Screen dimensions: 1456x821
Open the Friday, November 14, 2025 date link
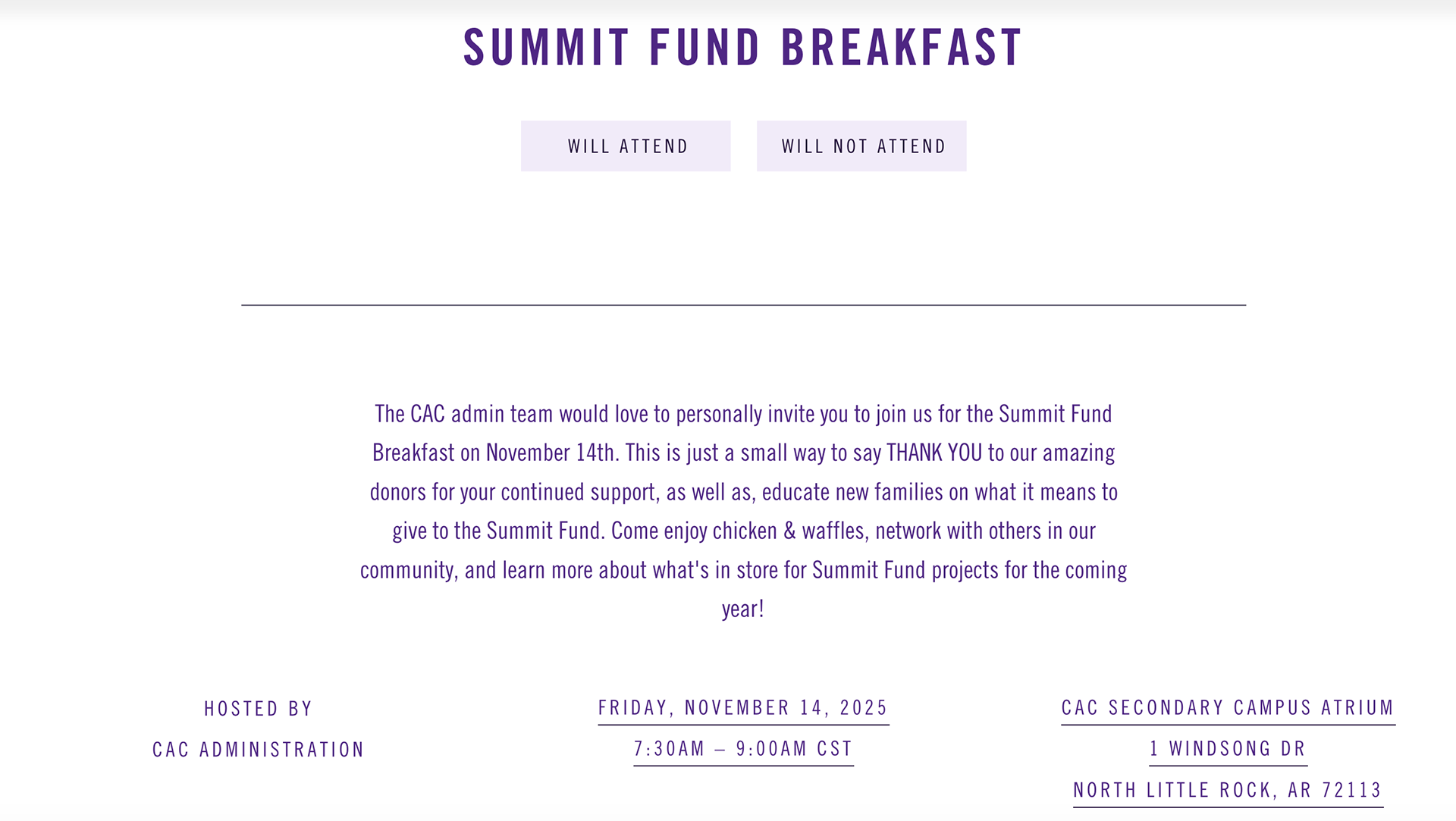tap(743, 708)
